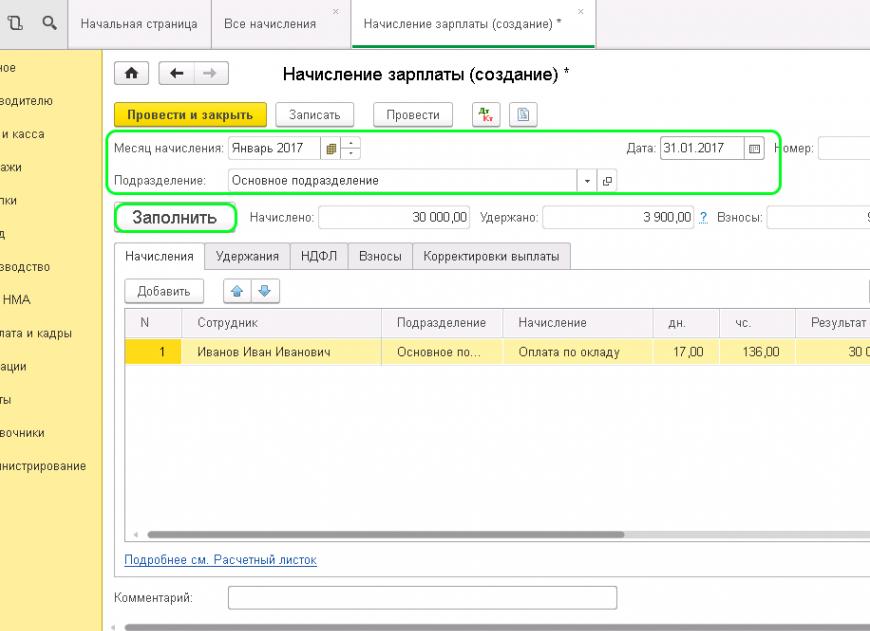Click the Подразделение column header
Image resolution: width=870 pixels, height=631 pixels.
(442, 323)
